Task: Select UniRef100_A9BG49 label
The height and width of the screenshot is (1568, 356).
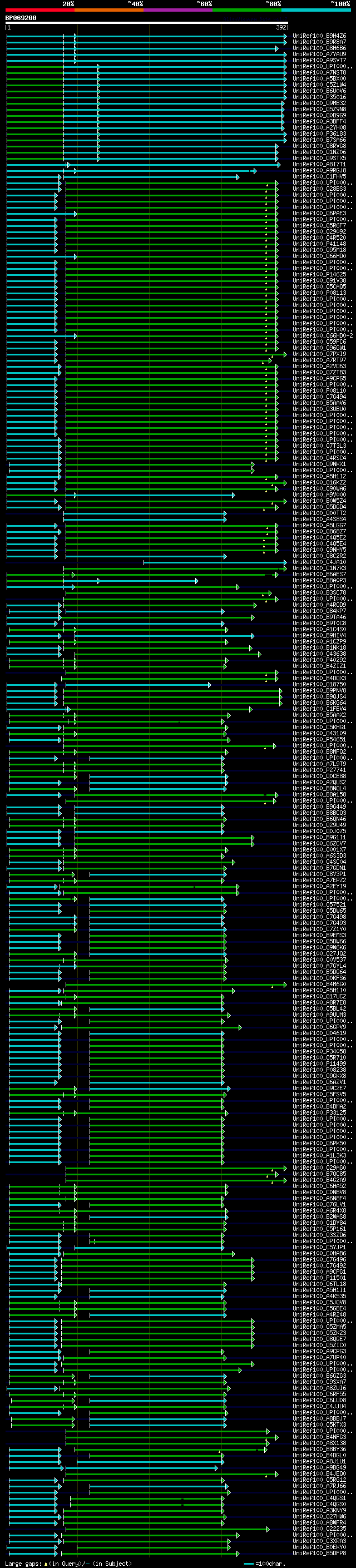Action: 319,1468
